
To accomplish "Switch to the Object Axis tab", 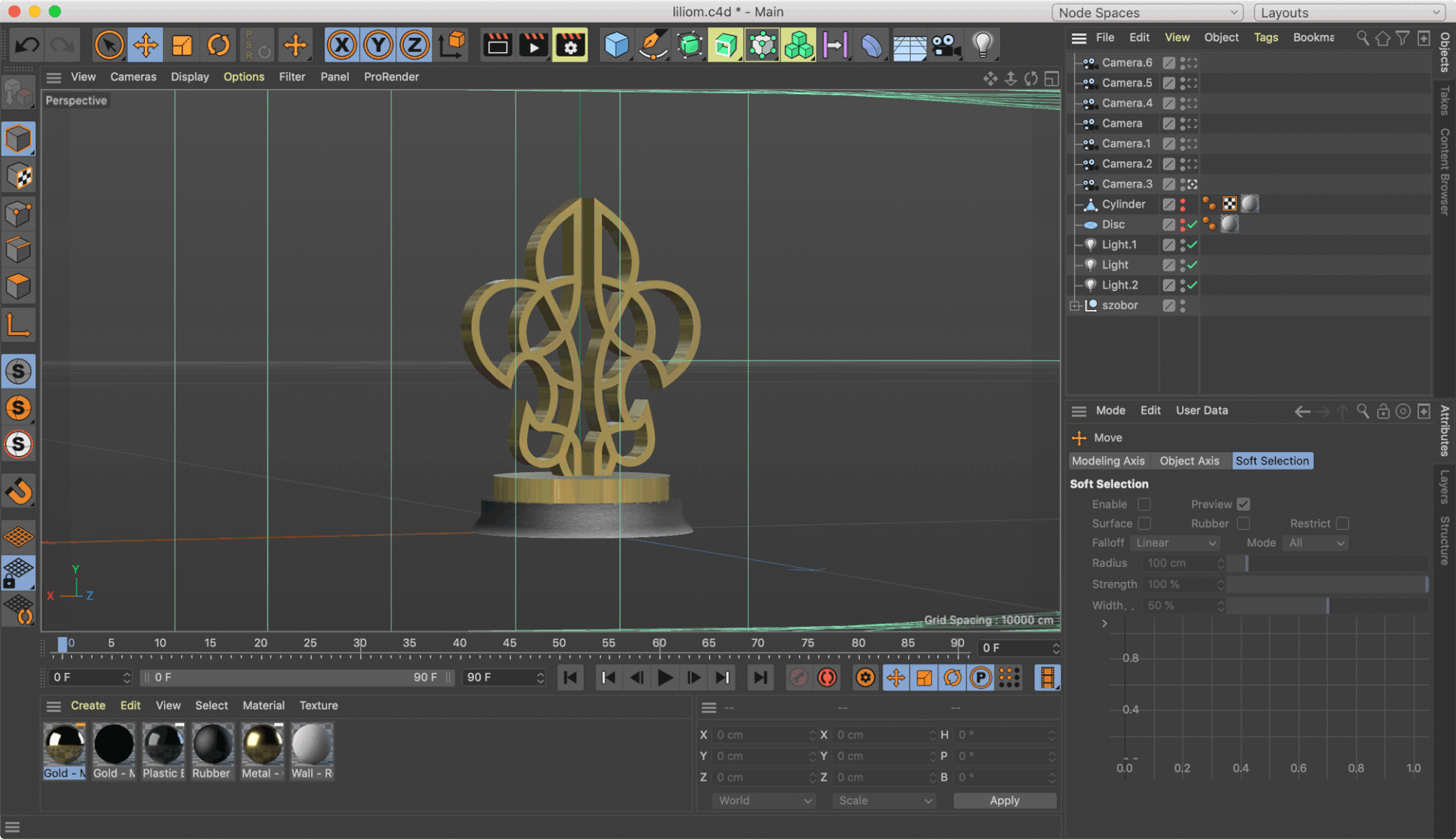I will tap(1188, 461).
